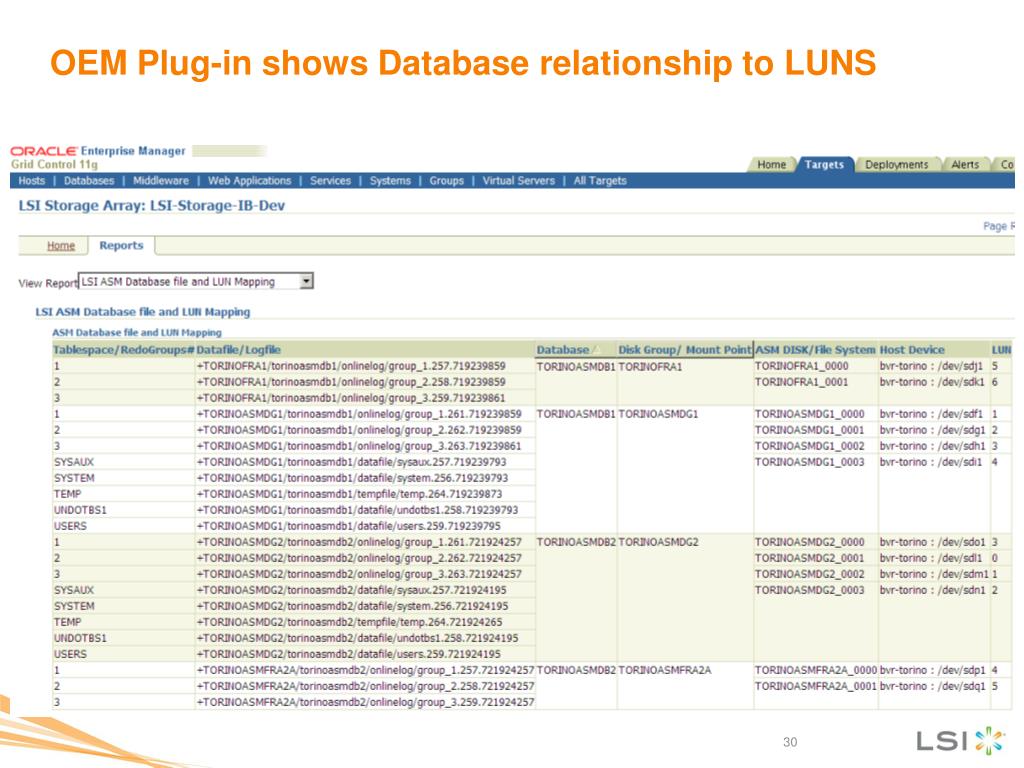This screenshot has width=1024, height=768.
Task: Click the LSI ASM Database file and LUN Mapping heading
Action: point(142,312)
